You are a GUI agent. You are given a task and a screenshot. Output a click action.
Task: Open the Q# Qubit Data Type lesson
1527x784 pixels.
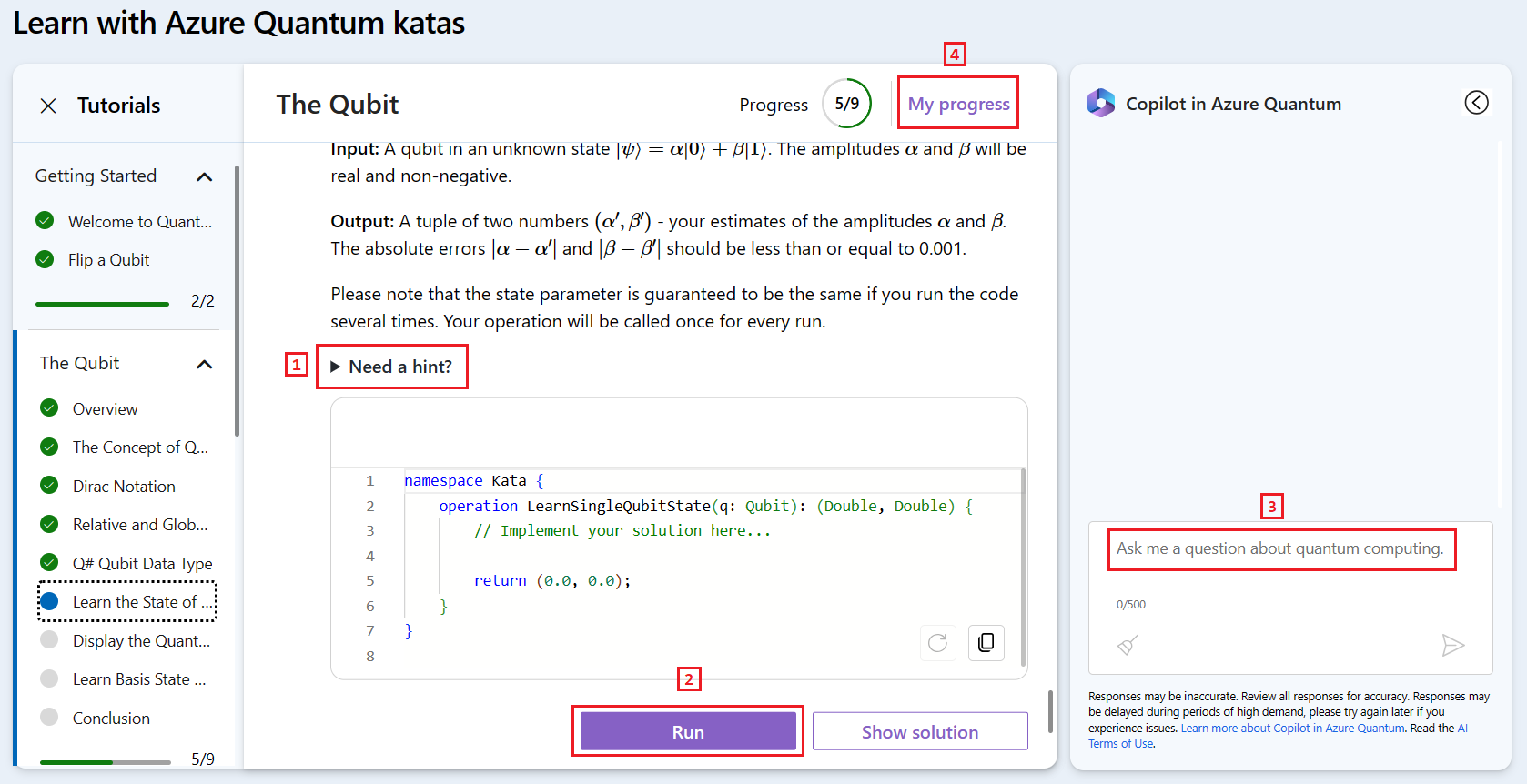click(143, 564)
